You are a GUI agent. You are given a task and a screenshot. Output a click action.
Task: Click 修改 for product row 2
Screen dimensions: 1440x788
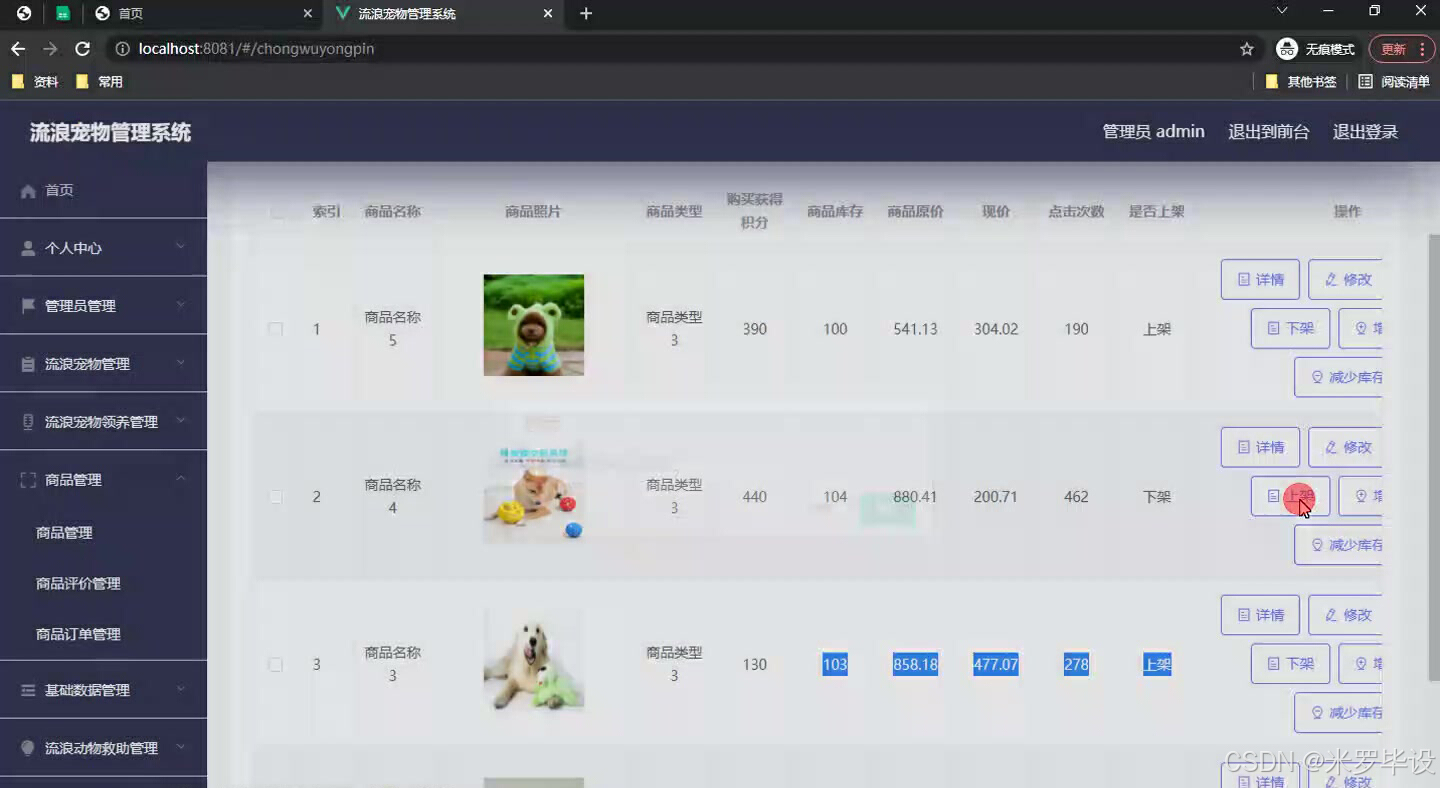1345,448
